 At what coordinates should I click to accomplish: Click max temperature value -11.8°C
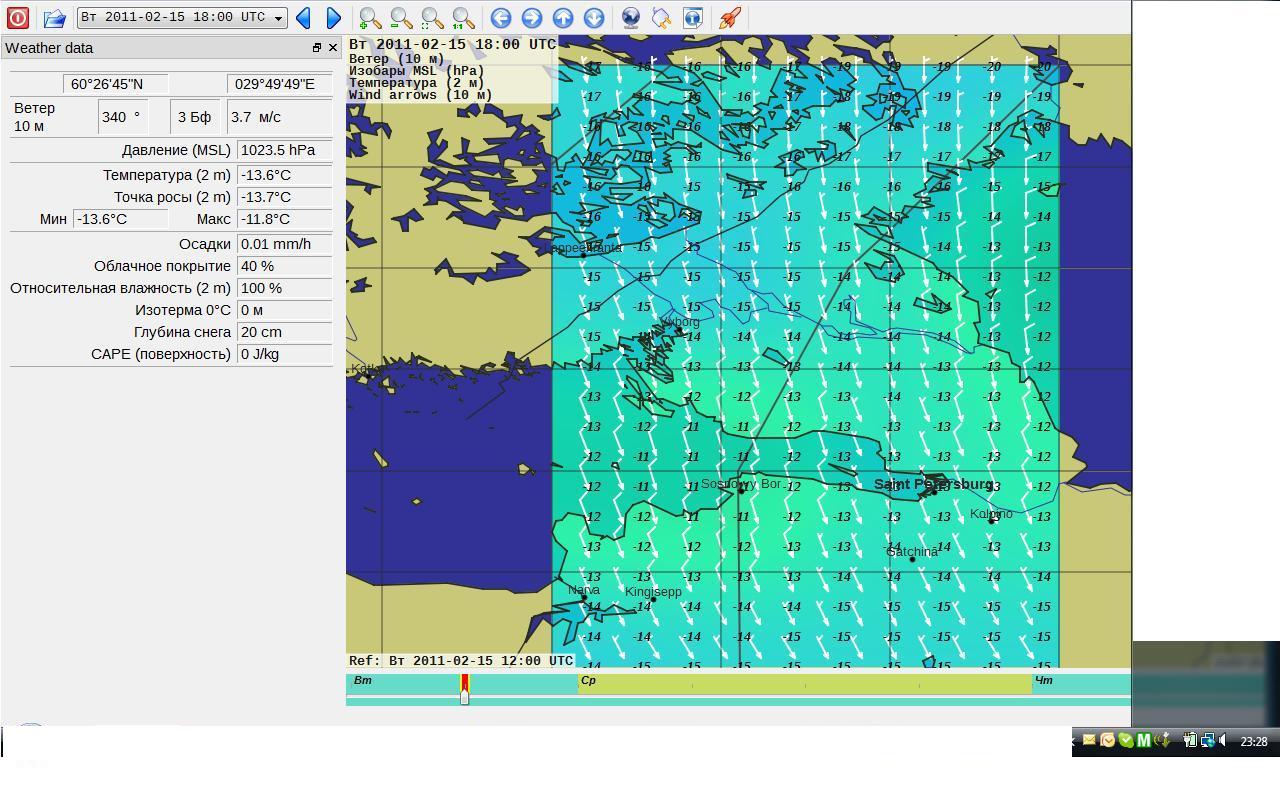pos(284,219)
